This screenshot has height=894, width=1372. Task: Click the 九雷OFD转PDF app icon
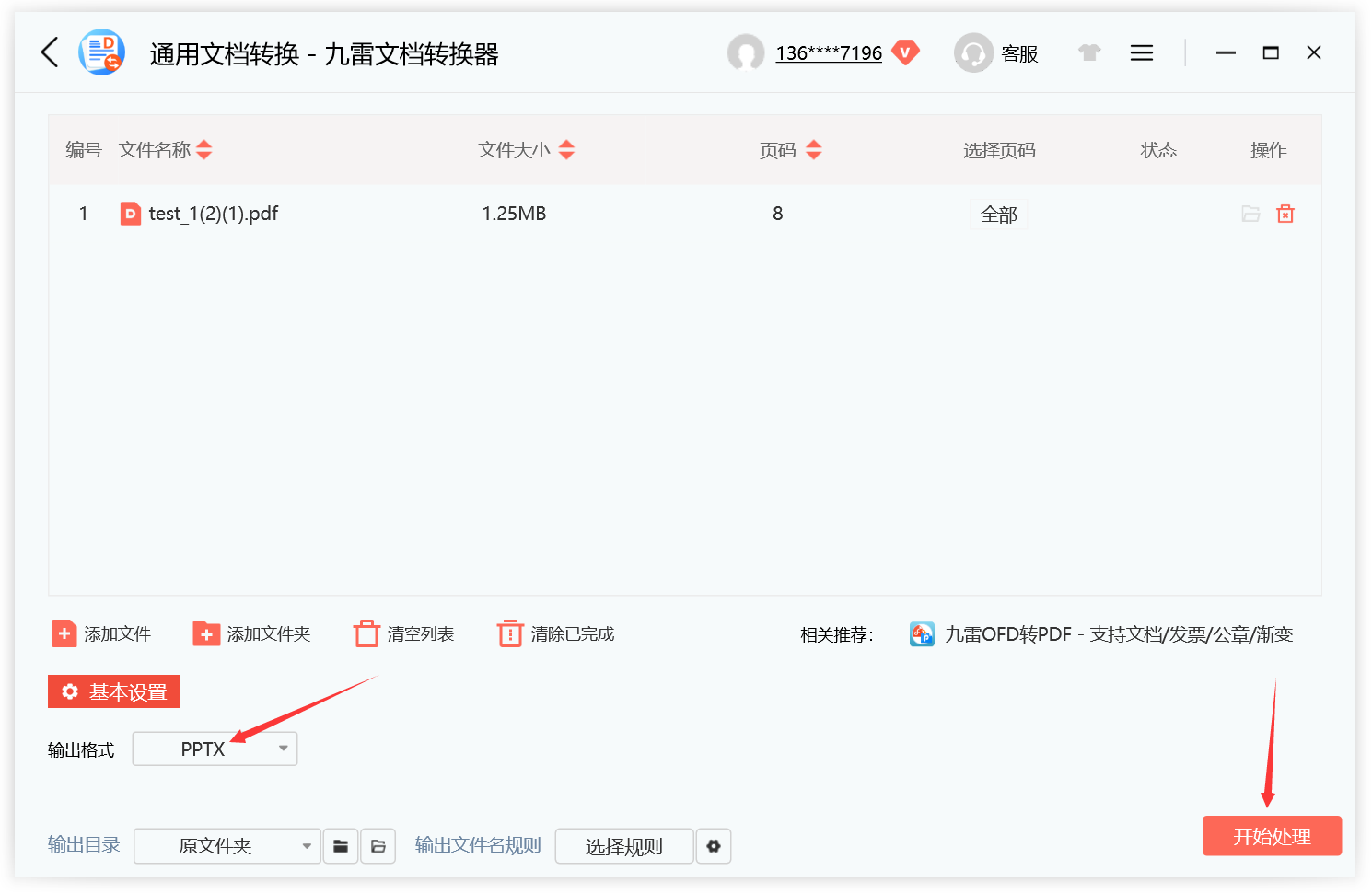(922, 634)
